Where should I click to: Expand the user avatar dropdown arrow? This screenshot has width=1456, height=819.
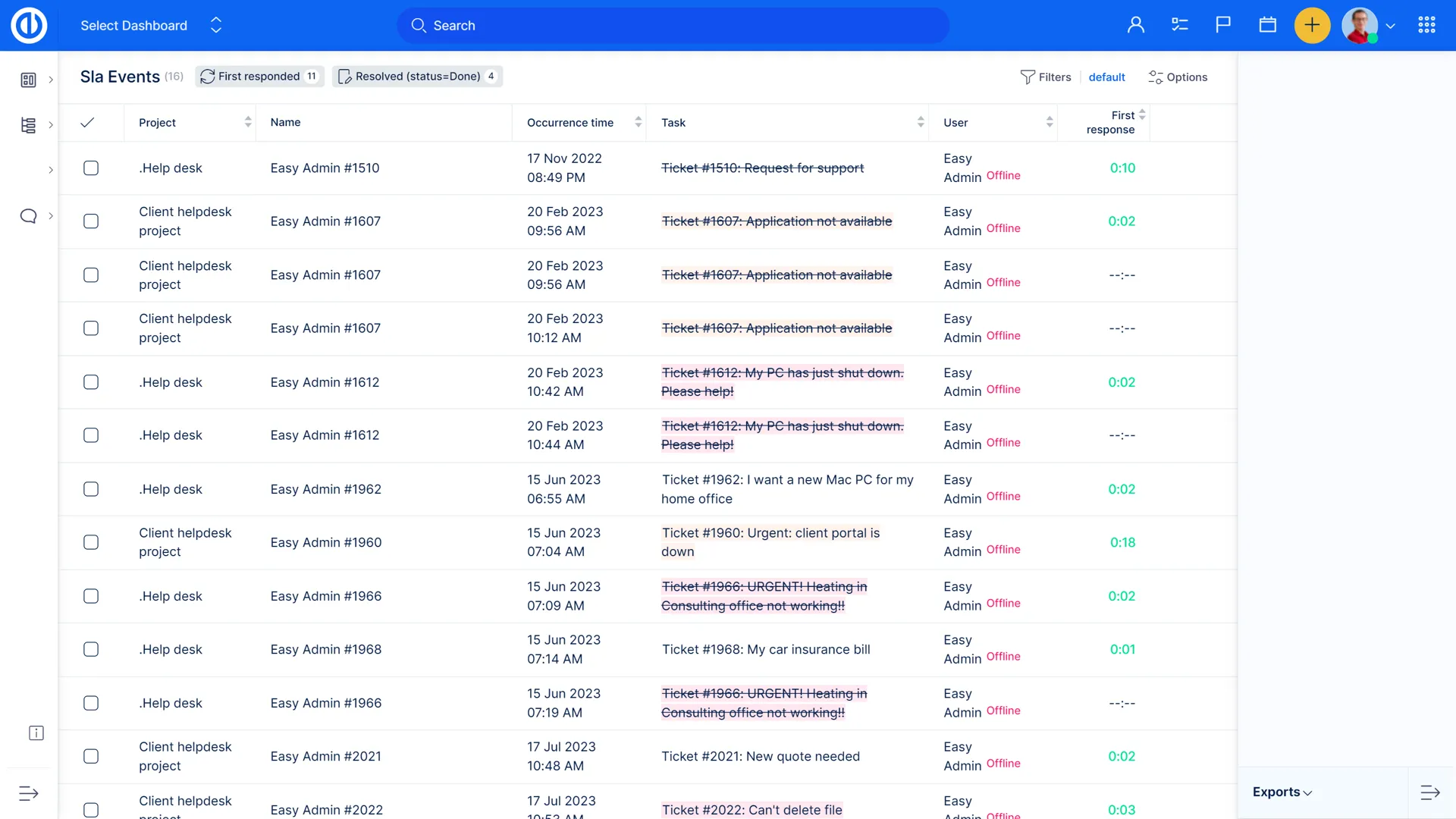pyautogui.click(x=1390, y=26)
